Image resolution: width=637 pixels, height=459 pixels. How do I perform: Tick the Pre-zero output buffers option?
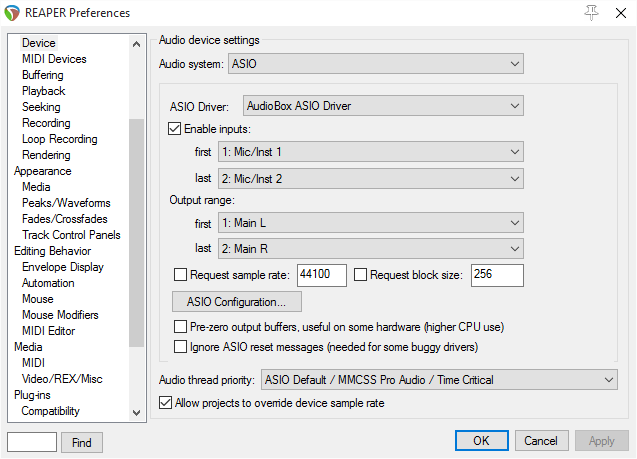tap(181, 327)
